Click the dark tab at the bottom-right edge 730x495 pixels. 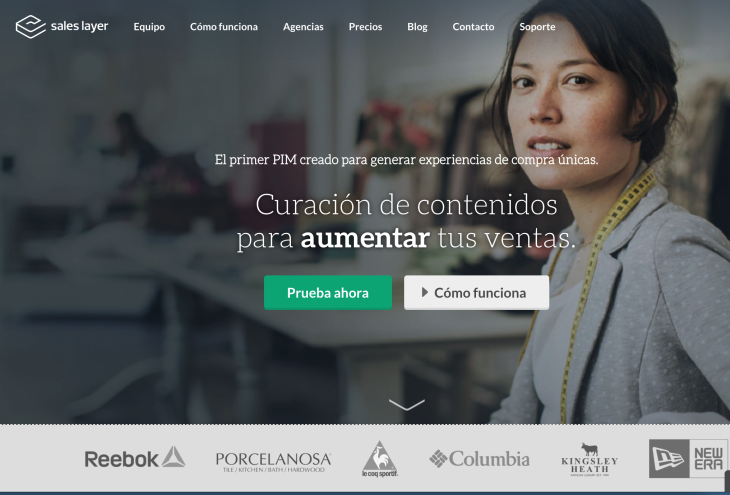[x=727, y=480]
